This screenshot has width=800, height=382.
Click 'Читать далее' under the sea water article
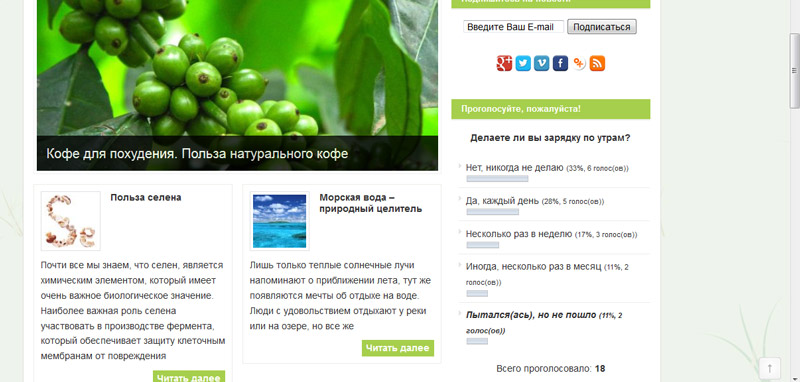[x=398, y=348]
